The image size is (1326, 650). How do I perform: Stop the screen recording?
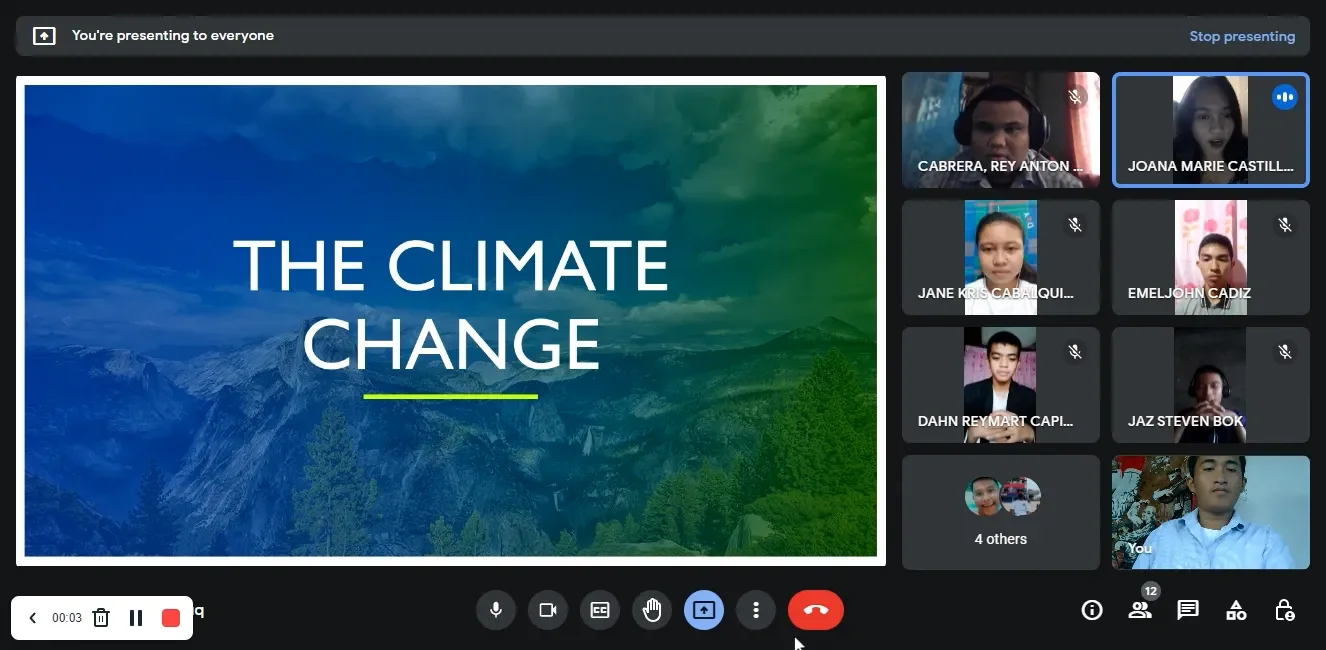tap(171, 618)
